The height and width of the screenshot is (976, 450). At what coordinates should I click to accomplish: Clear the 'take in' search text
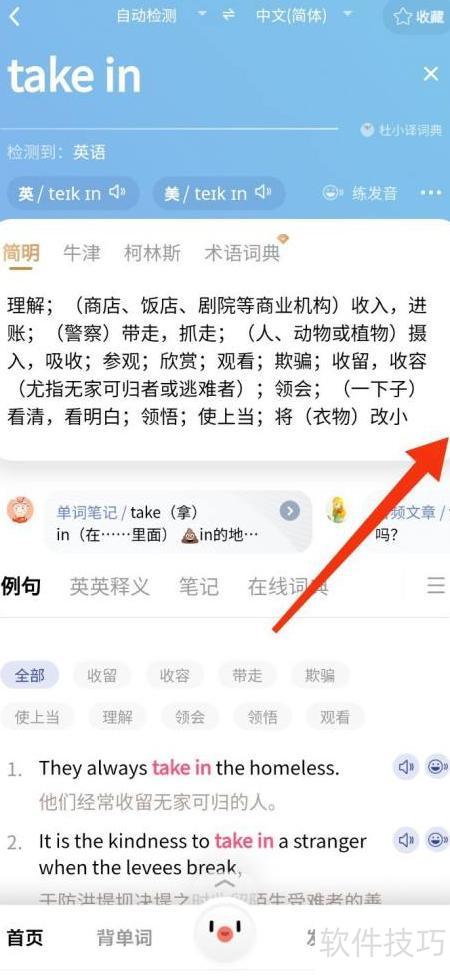[x=431, y=74]
